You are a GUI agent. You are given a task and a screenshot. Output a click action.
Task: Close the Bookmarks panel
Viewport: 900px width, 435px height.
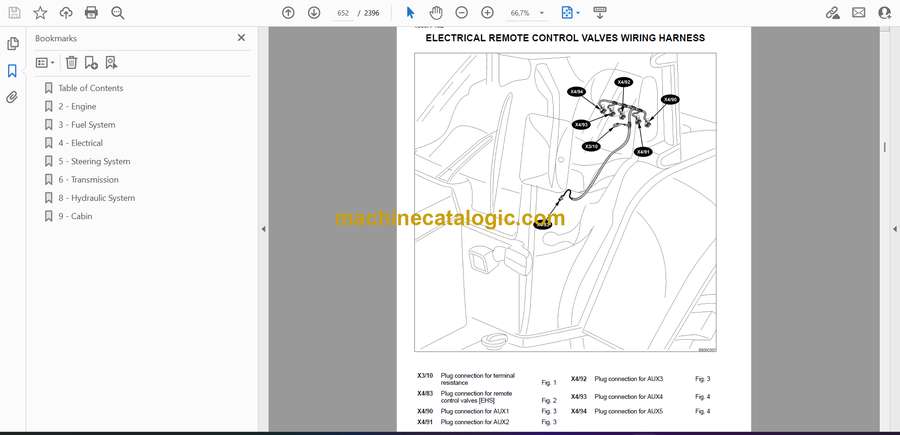coord(241,38)
